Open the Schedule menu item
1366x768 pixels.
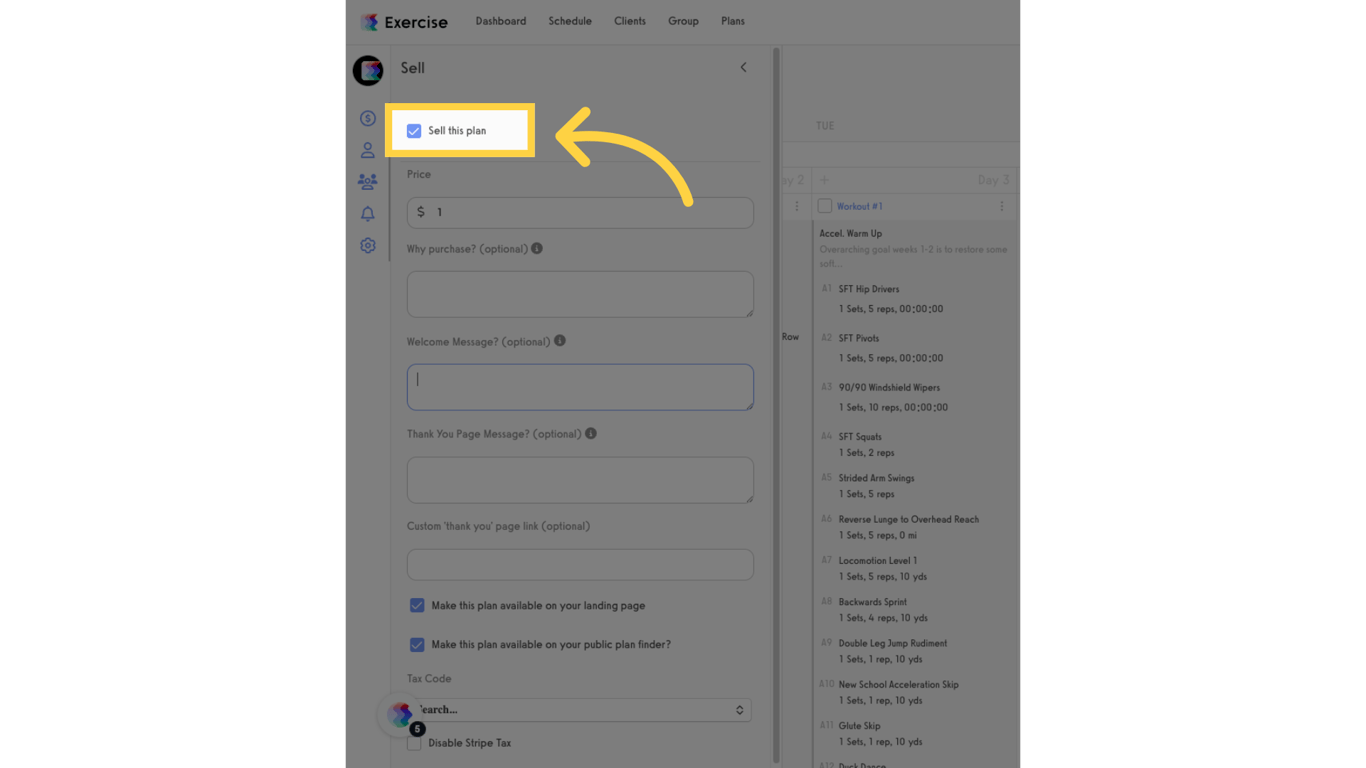pyautogui.click(x=570, y=20)
